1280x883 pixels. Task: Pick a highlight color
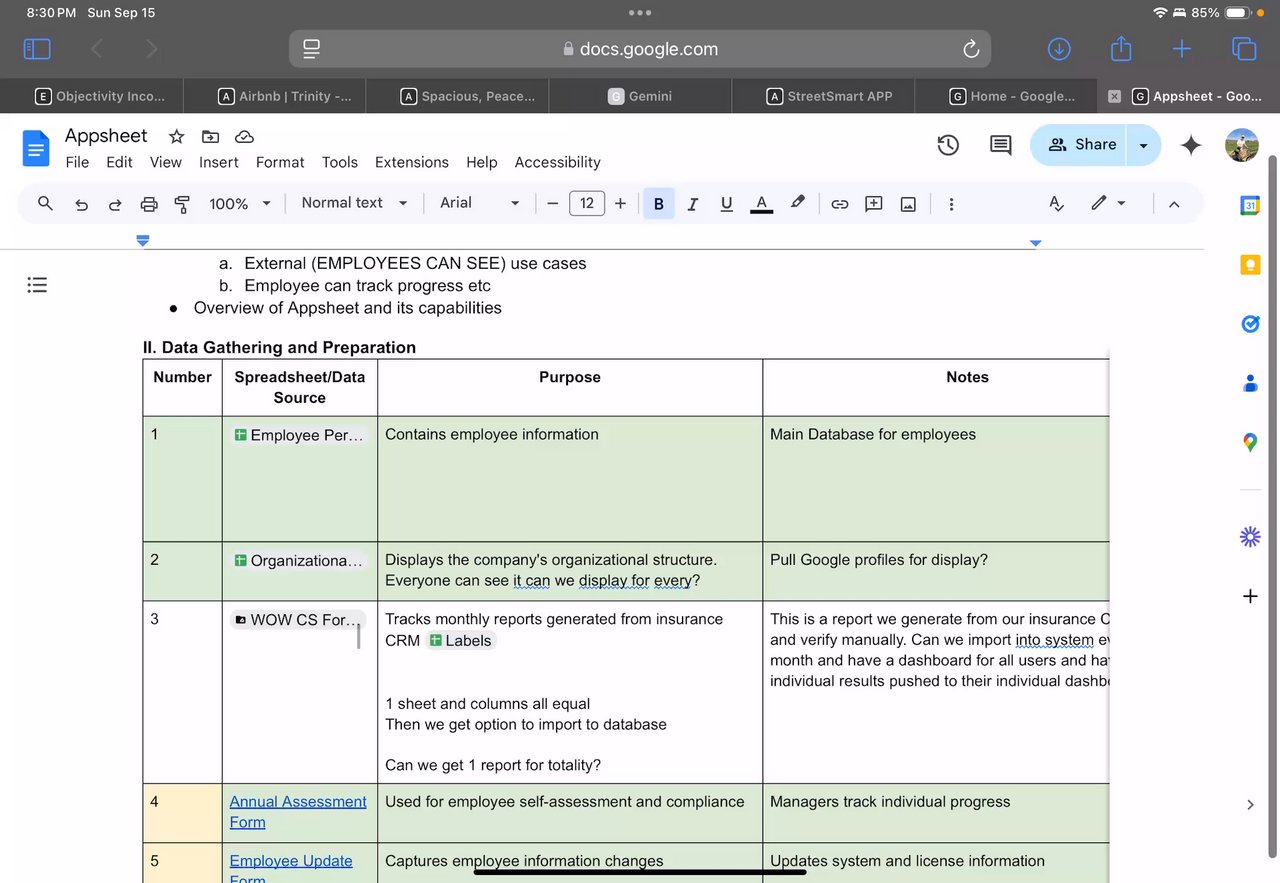pyautogui.click(x=797, y=203)
